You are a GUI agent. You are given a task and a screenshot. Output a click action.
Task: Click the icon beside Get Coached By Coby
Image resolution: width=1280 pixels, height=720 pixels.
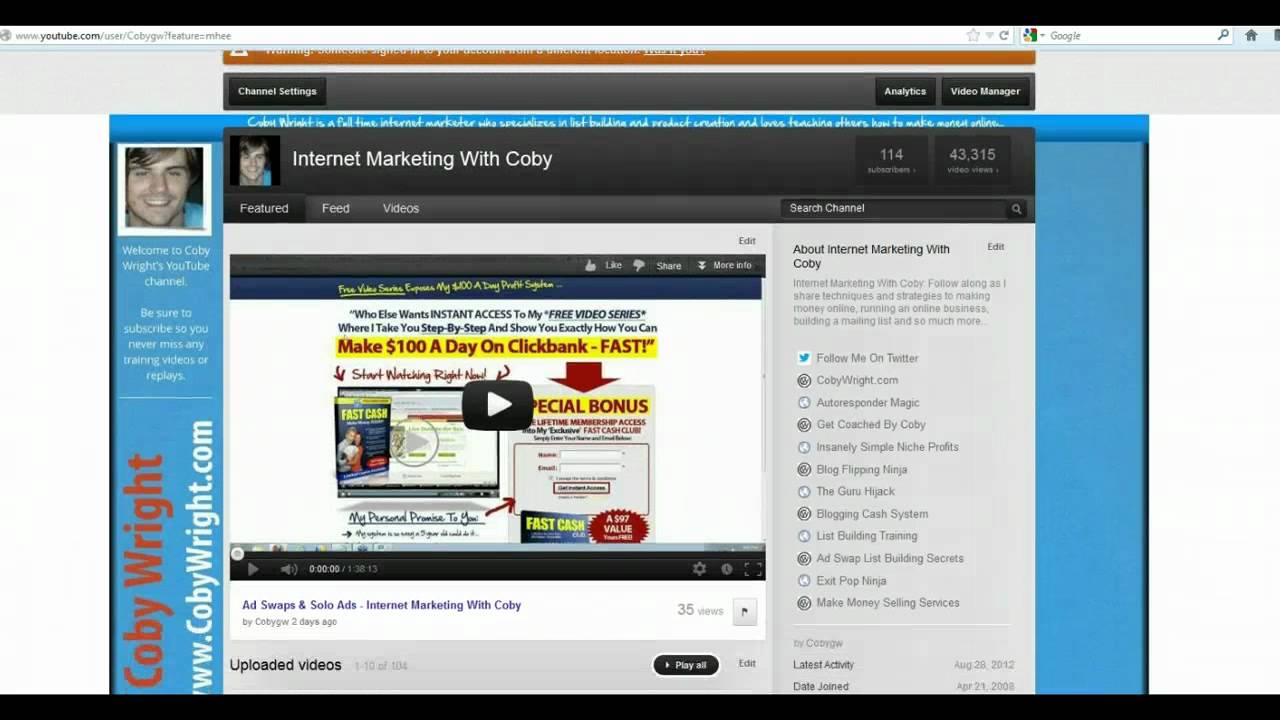point(804,424)
